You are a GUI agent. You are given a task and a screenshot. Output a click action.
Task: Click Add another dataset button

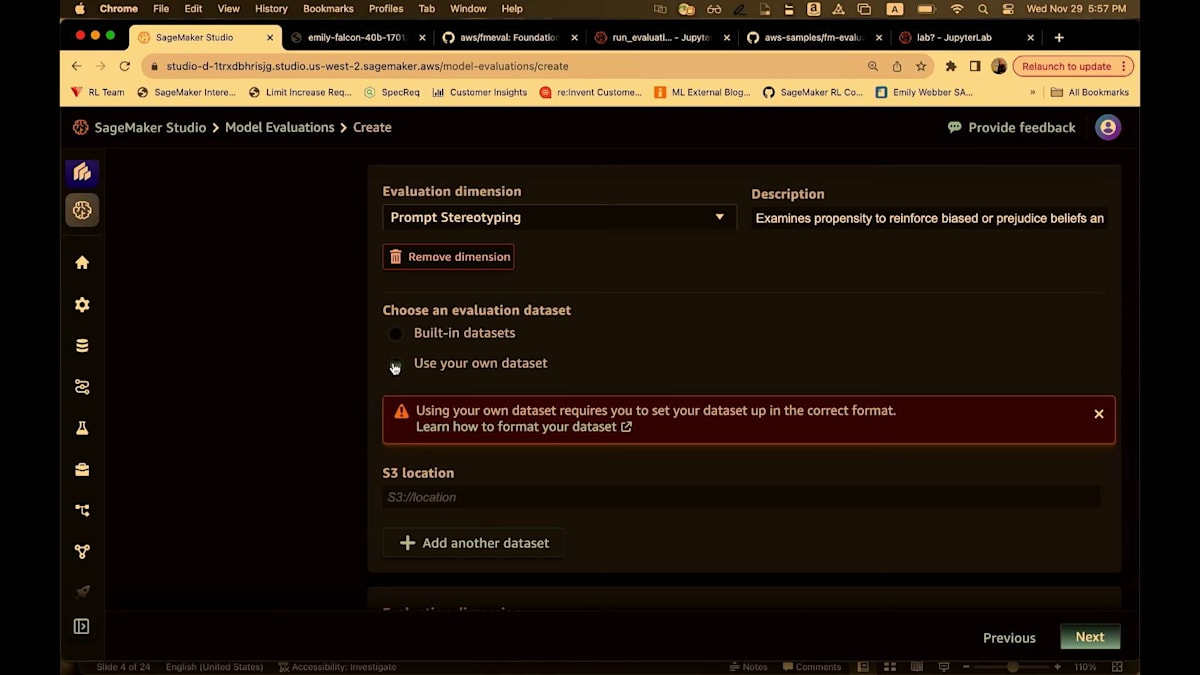pyautogui.click(x=474, y=543)
